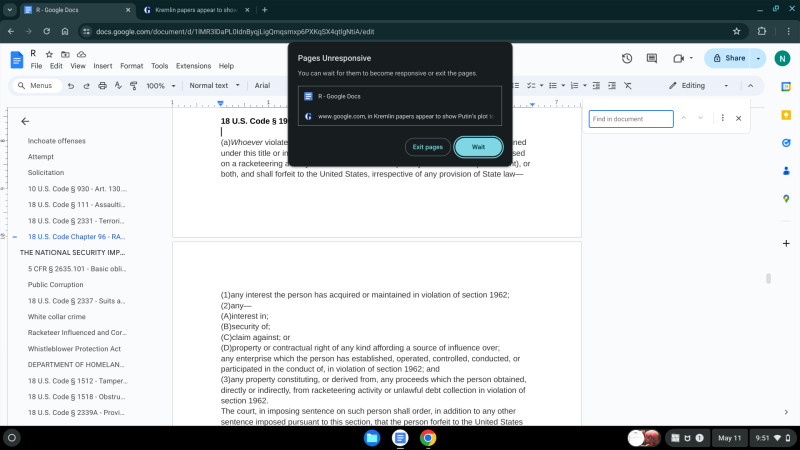The height and width of the screenshot is (450, 800).
Task: Bookmark this page with address bar star
Action: point(737,31)
